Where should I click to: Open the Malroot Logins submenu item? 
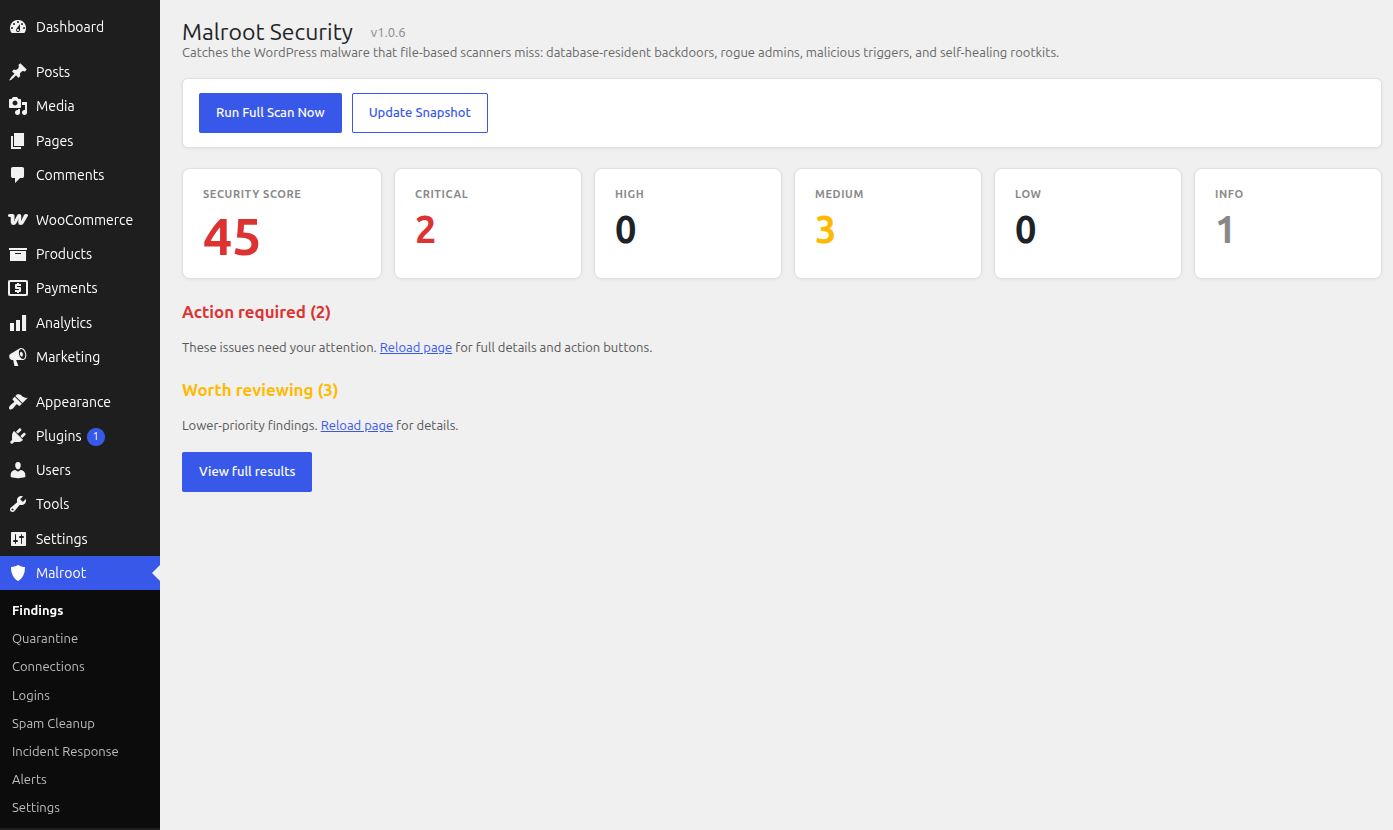click(31, 695)
